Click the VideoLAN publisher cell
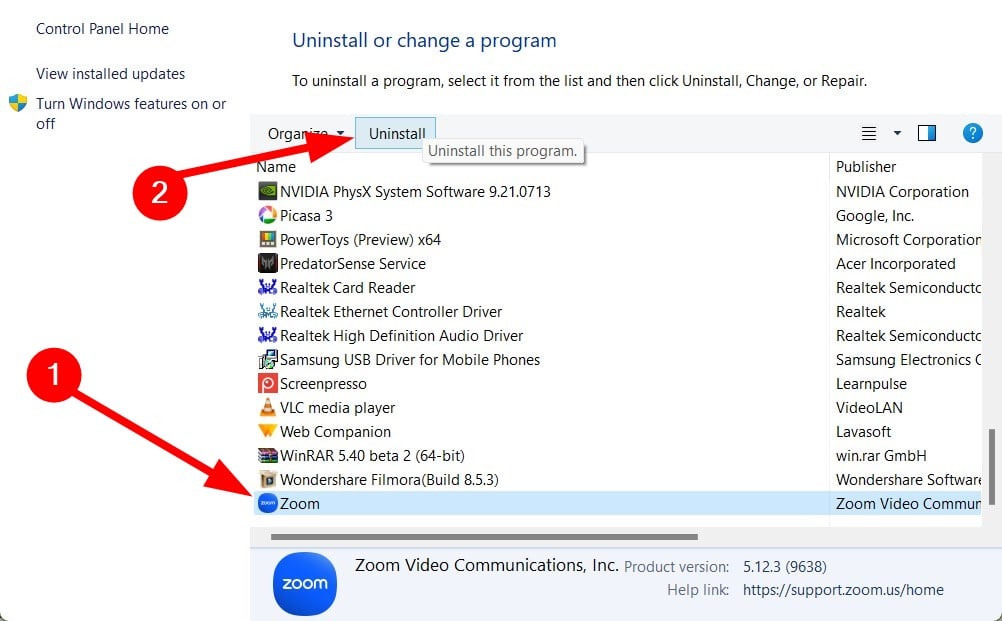Screen dimensions: 1002x621 pos(869,408)
